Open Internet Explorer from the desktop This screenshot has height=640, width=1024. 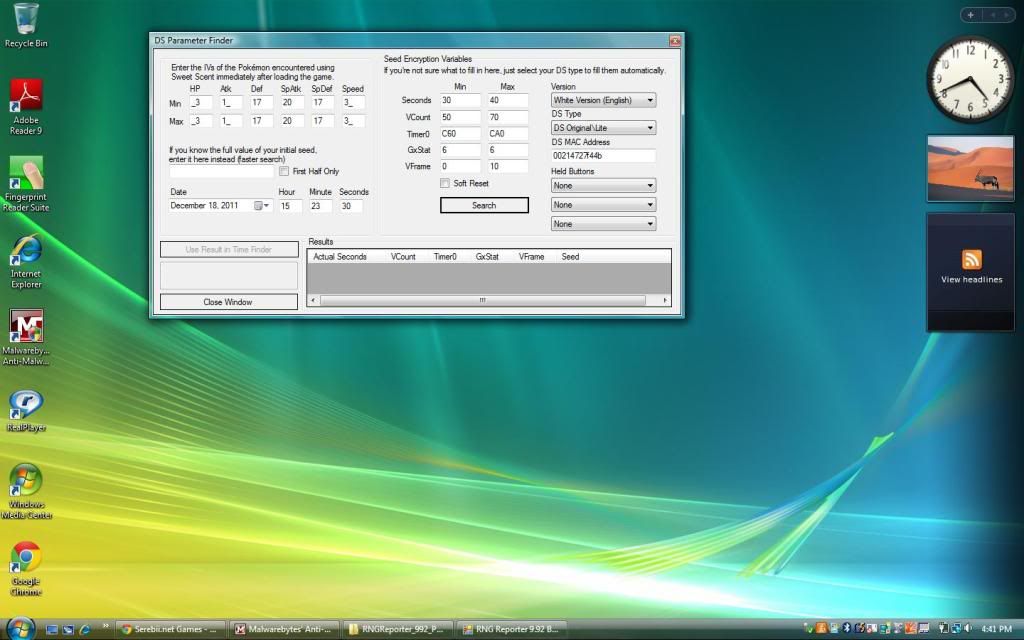click(x=25, y=261)
